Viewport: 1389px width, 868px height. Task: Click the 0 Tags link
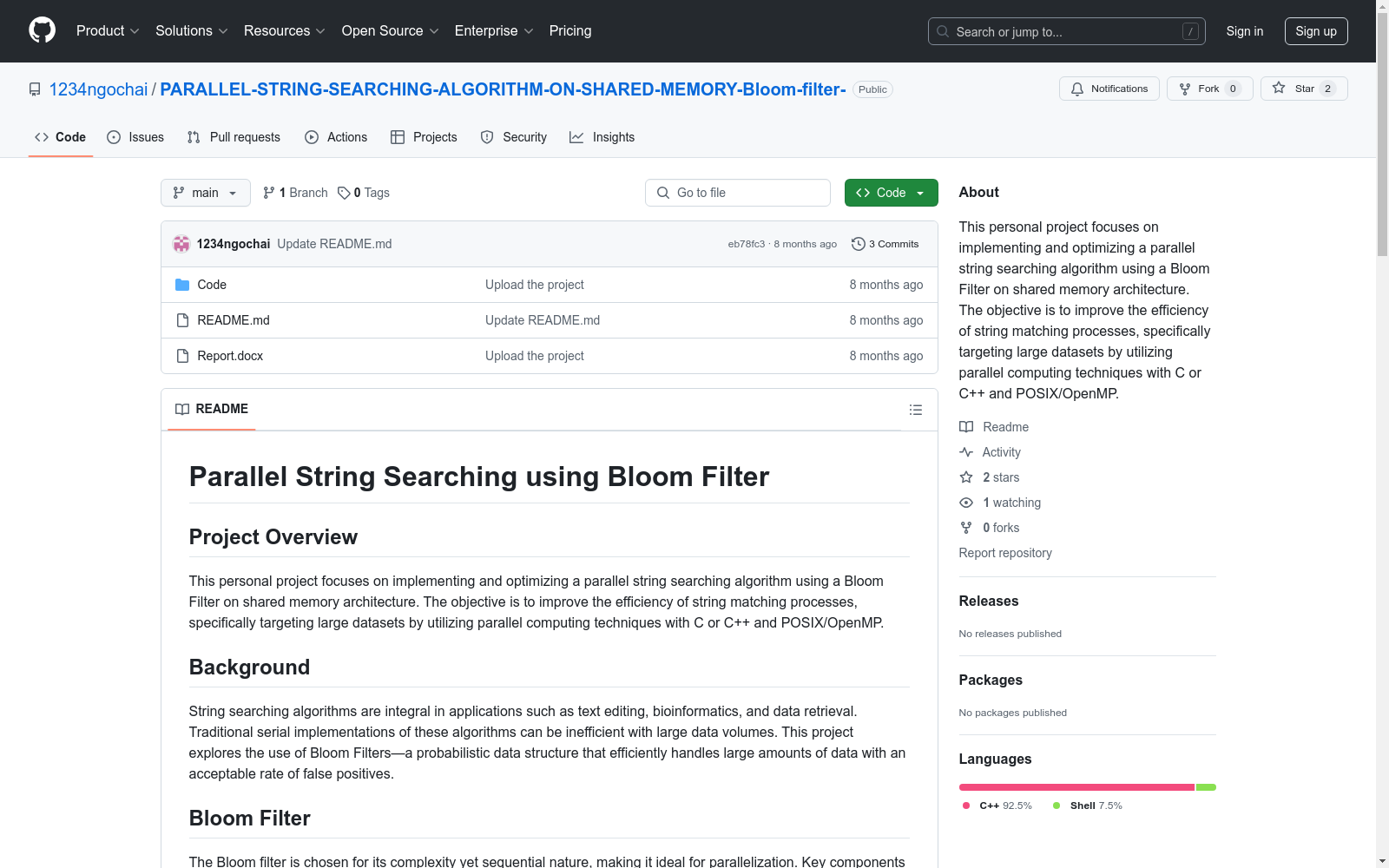[364, 193]
